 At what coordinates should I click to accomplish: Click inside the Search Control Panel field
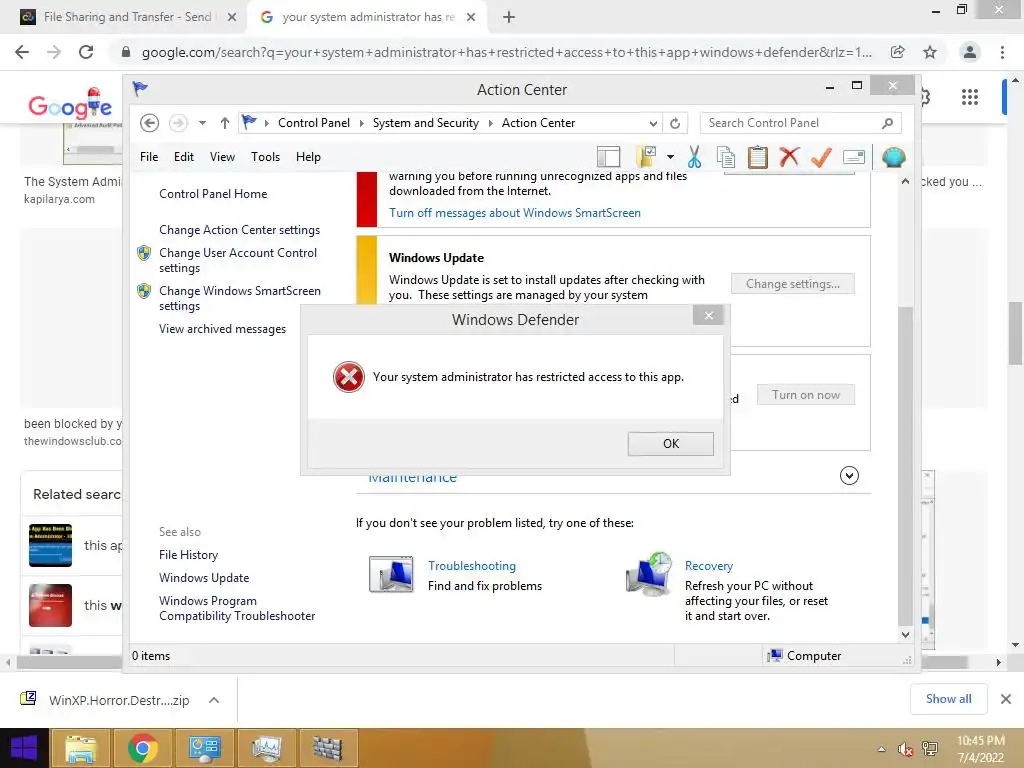point(800,123)
